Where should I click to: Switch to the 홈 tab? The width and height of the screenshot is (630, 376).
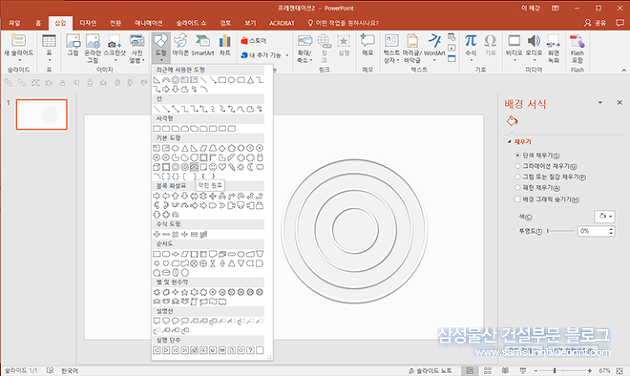(x=38, y=23)
